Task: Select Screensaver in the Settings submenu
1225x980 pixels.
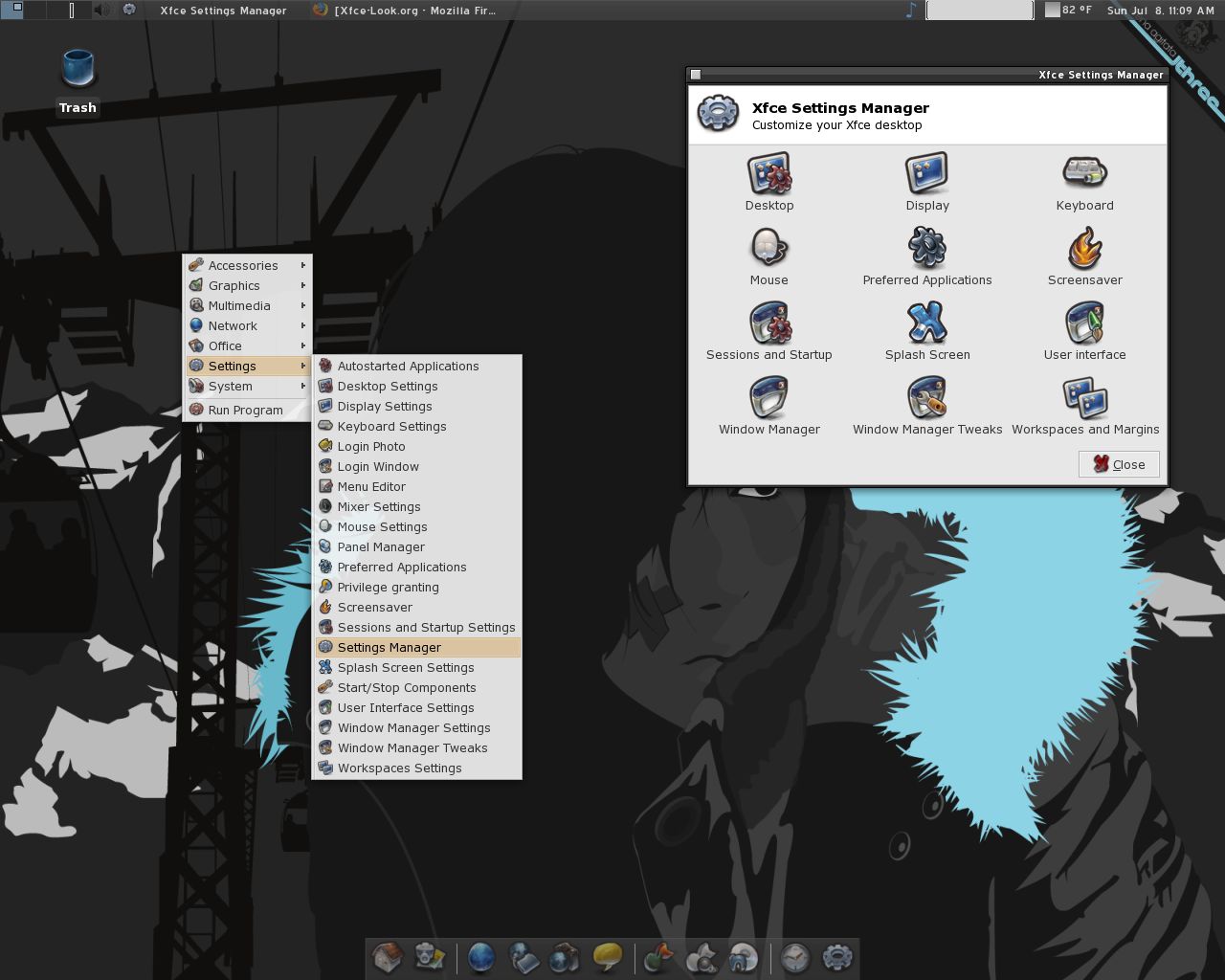Action: [x=417, y=607]
